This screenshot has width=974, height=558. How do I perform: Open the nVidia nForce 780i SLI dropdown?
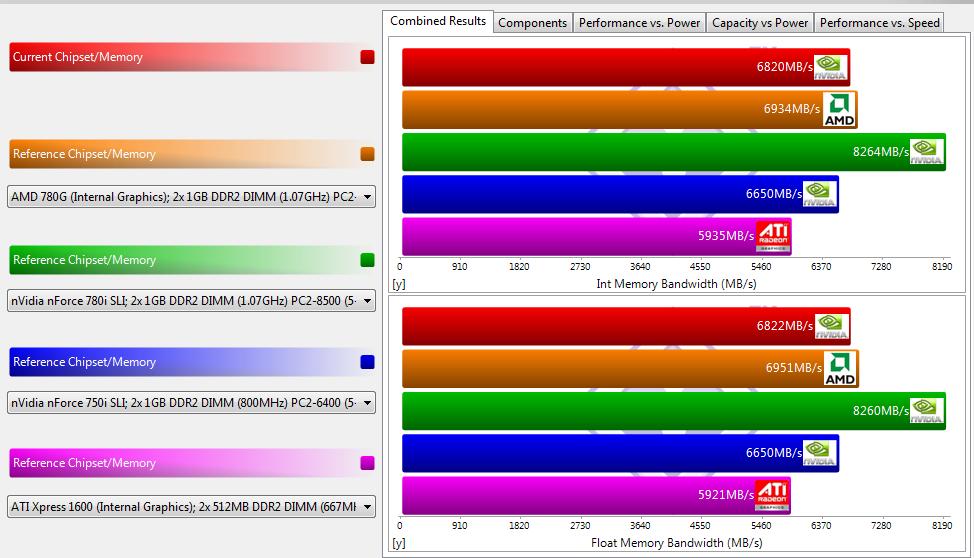click(191, 301)
